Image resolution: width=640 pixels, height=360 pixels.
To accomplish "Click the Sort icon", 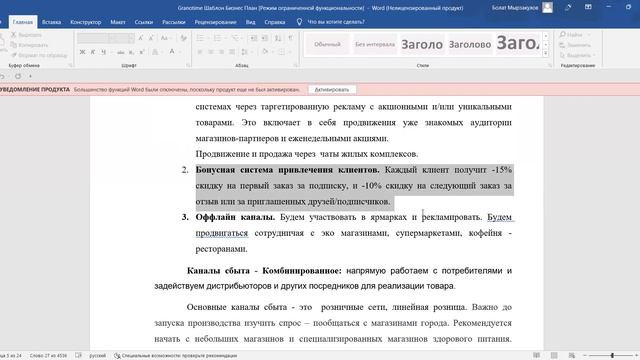I will pos(278,38).
